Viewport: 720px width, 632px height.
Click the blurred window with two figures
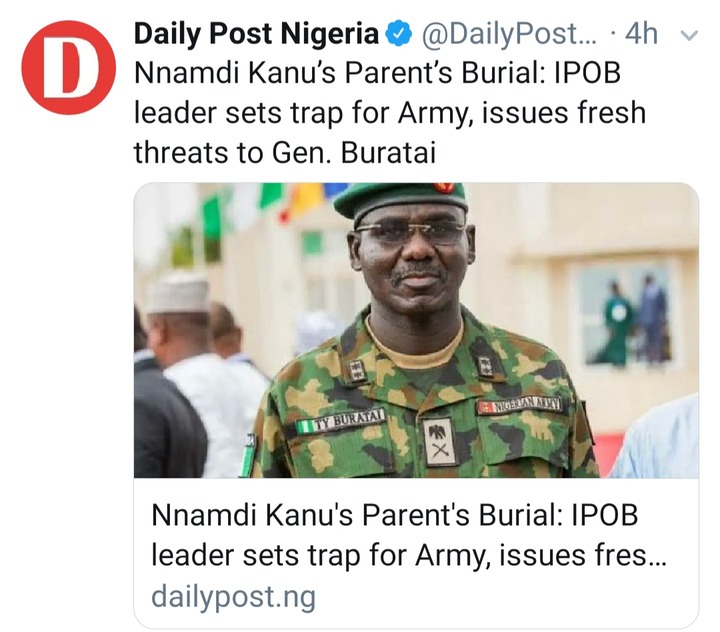pos(624,316)
